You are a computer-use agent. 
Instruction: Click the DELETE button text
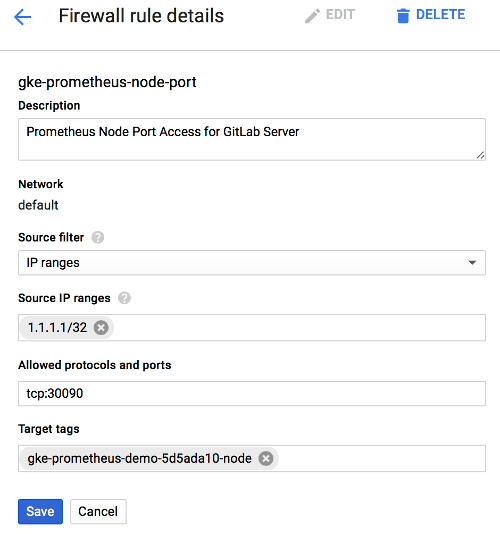point(440,15)
